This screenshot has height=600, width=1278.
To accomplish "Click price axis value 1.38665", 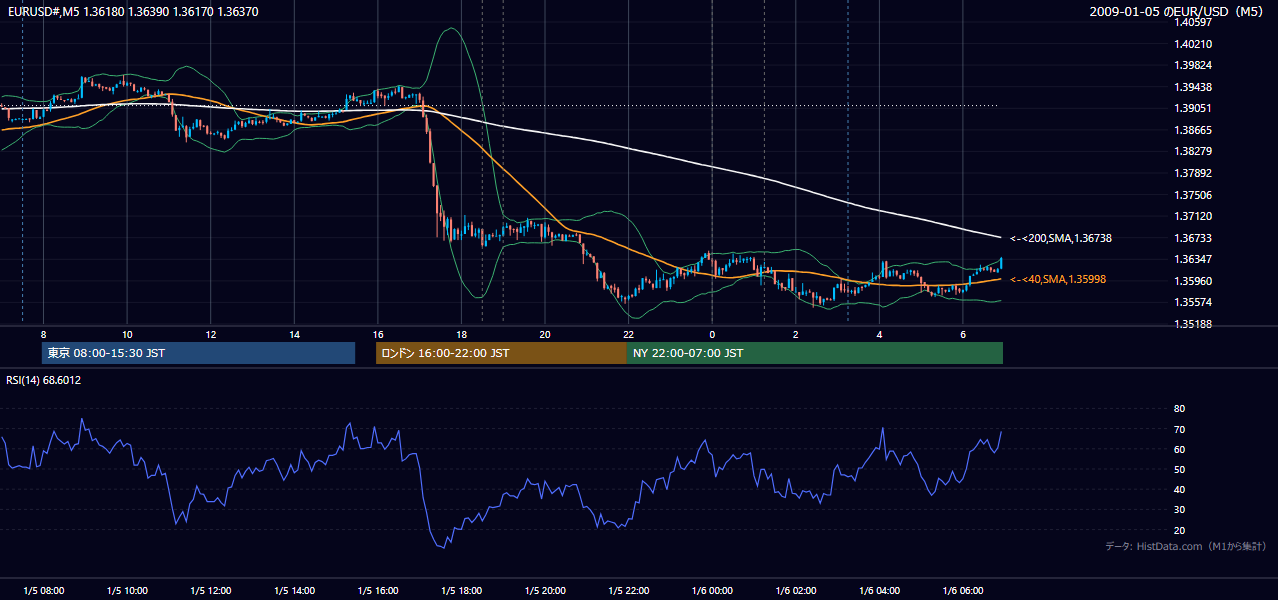I will click(x=1193, y=130).
